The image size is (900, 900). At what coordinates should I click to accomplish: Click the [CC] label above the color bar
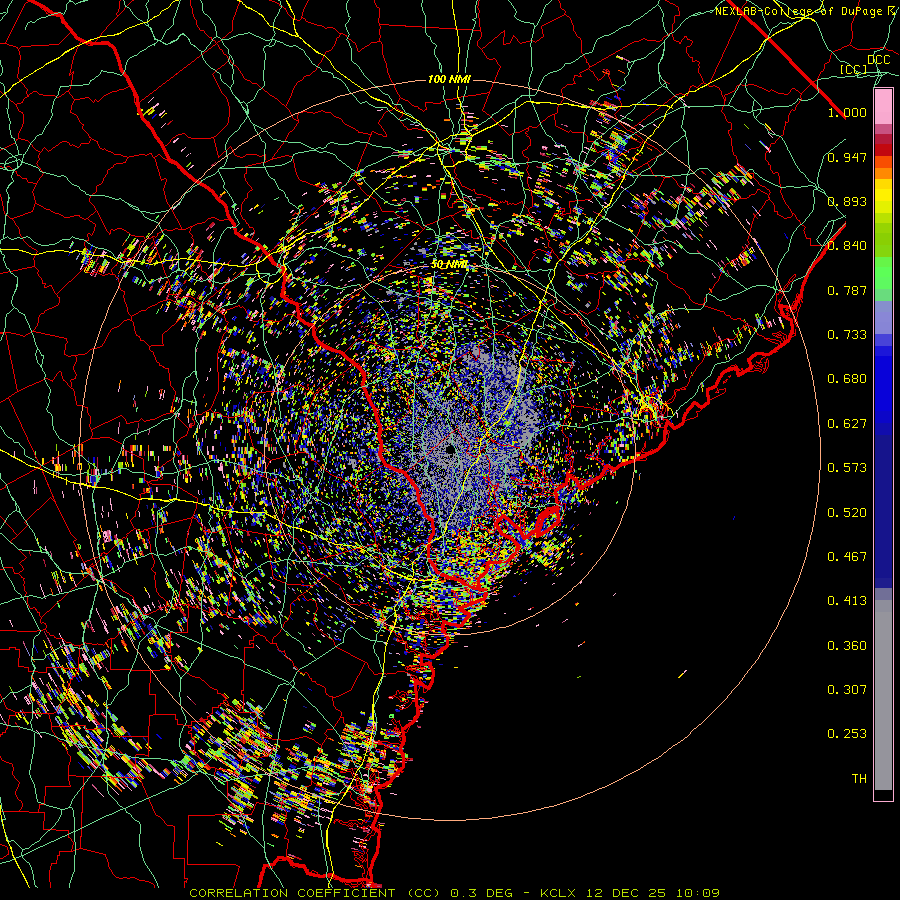pyautogui.click(x=854, y=69)
